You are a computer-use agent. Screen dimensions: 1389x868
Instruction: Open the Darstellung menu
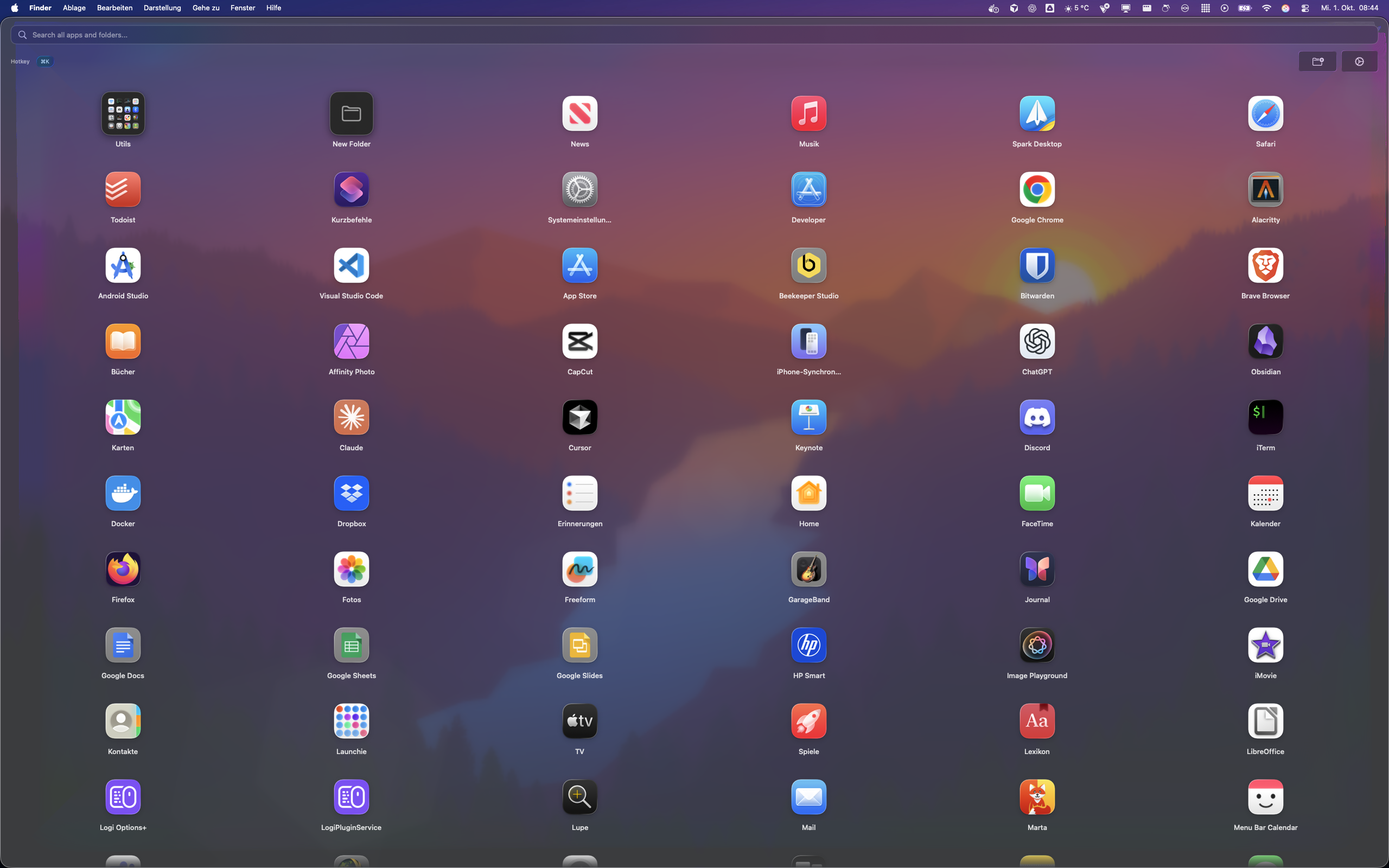tap(162, 8)
